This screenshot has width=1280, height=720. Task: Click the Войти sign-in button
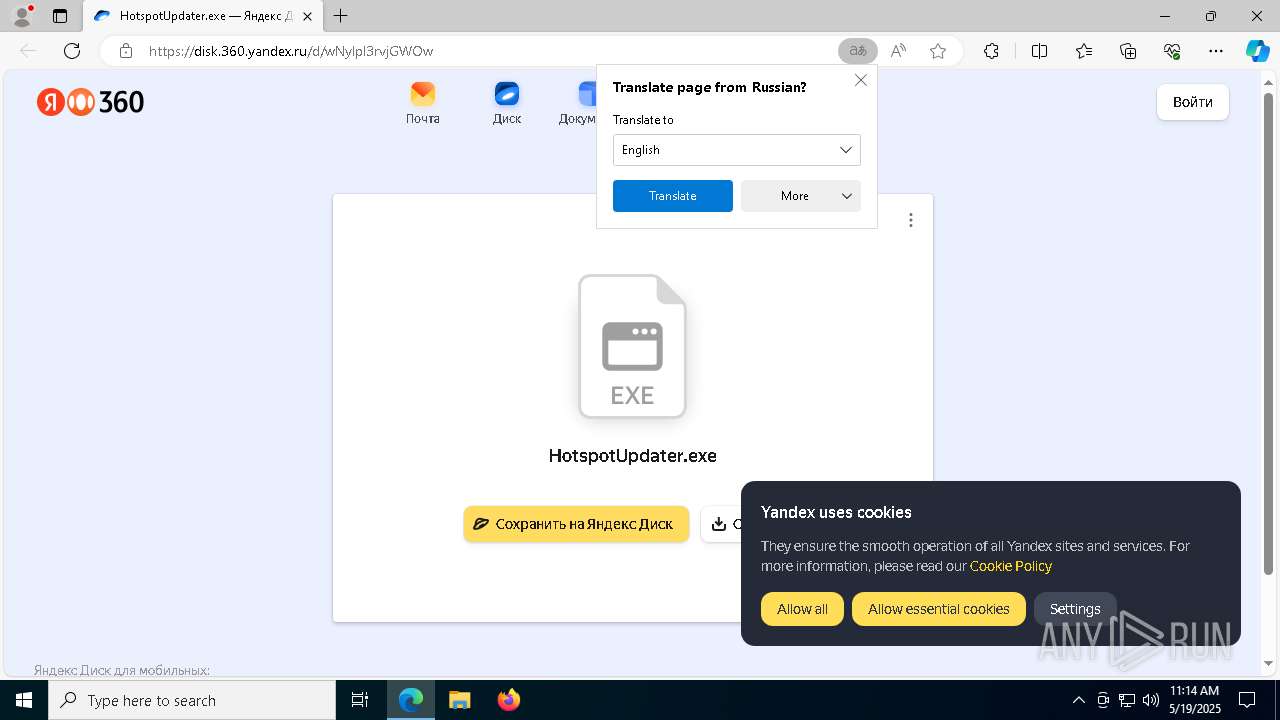(x=1193, y=102)
